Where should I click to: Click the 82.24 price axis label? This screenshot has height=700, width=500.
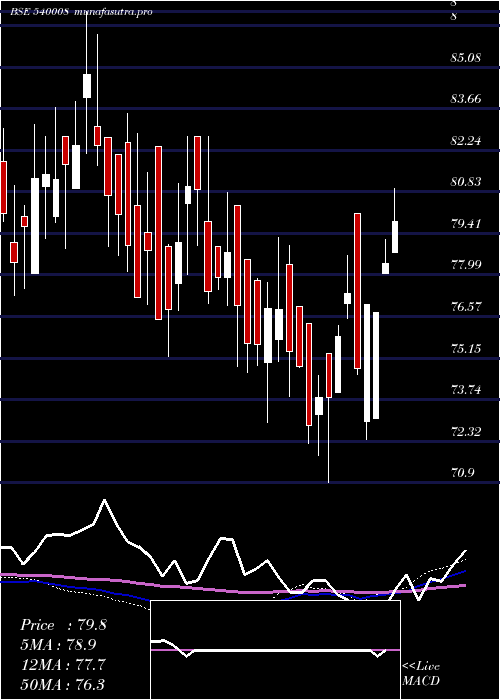pos(466,141)
